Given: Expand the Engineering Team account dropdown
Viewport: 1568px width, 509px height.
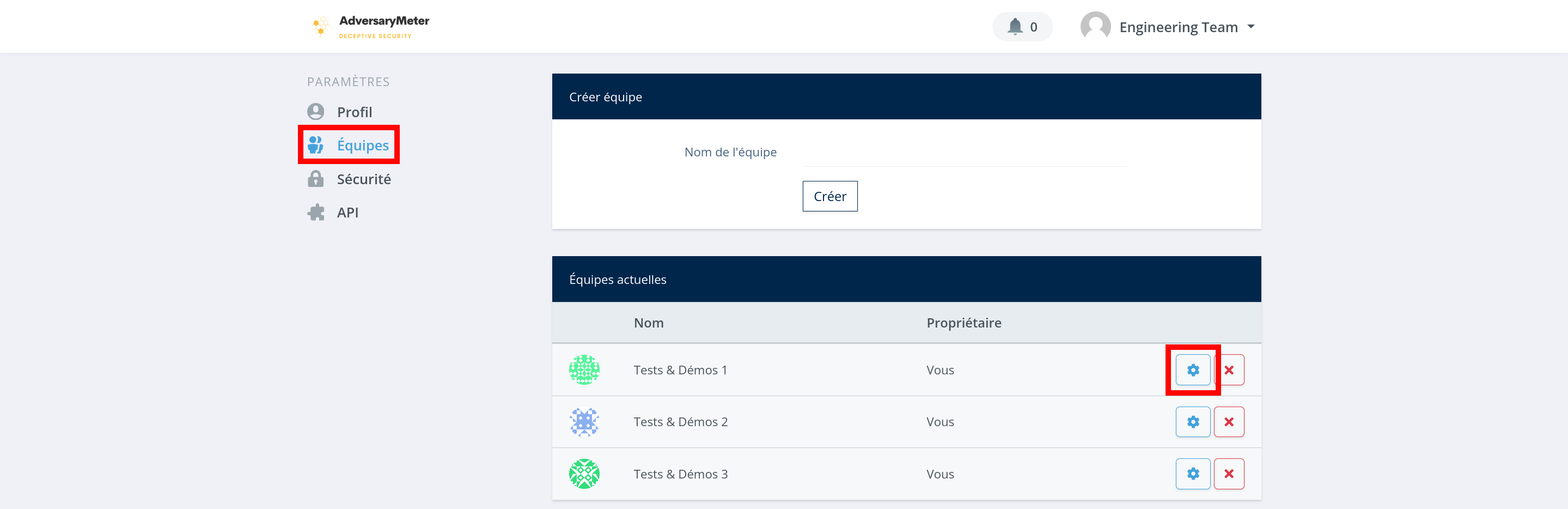Looking at the screenshot, I should 1250,27.
